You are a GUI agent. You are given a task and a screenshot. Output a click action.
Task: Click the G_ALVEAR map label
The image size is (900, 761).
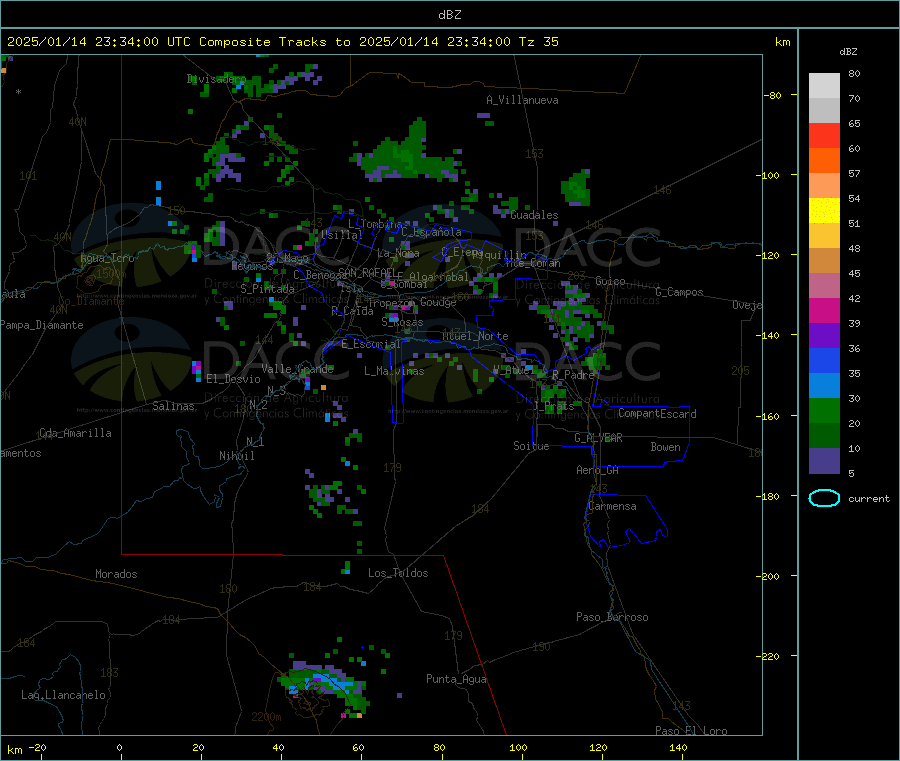tap(598, 438)
